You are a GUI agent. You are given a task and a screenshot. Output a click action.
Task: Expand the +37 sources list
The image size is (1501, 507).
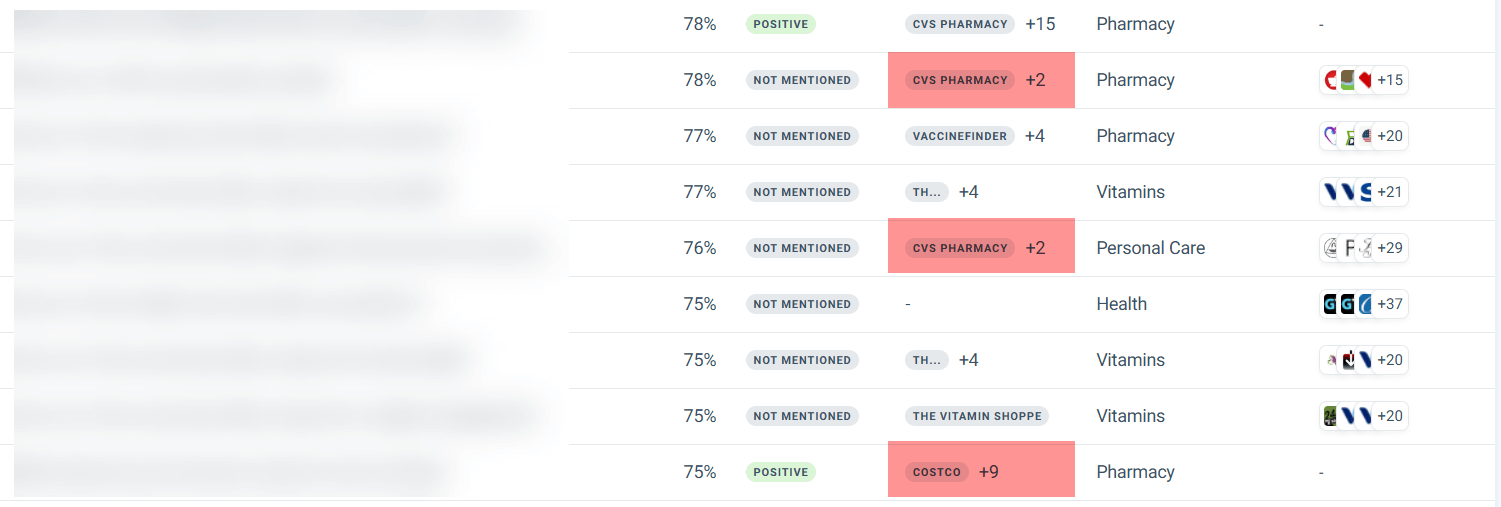[1390, 304]
